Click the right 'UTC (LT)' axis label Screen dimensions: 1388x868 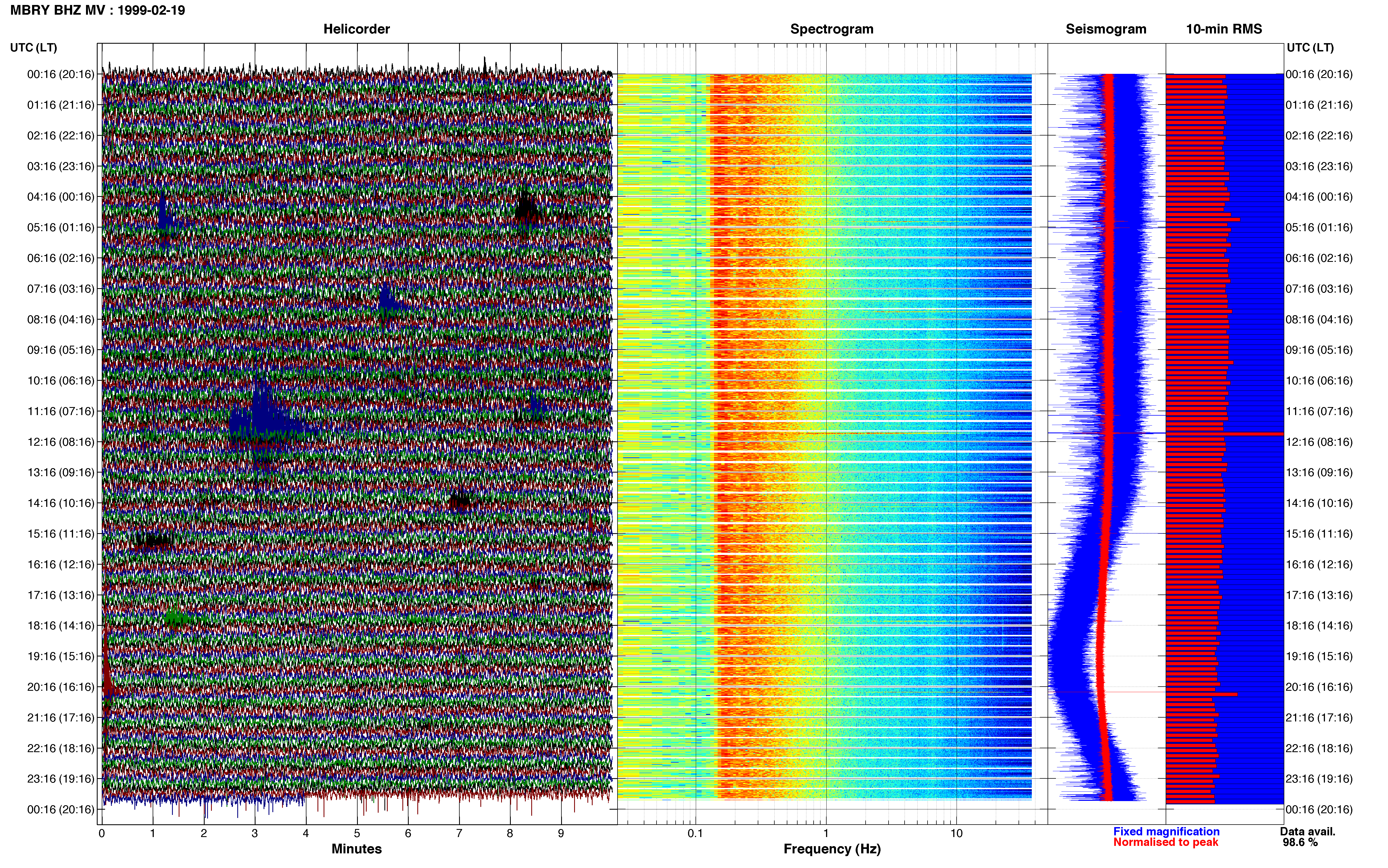click(1310, 48)
